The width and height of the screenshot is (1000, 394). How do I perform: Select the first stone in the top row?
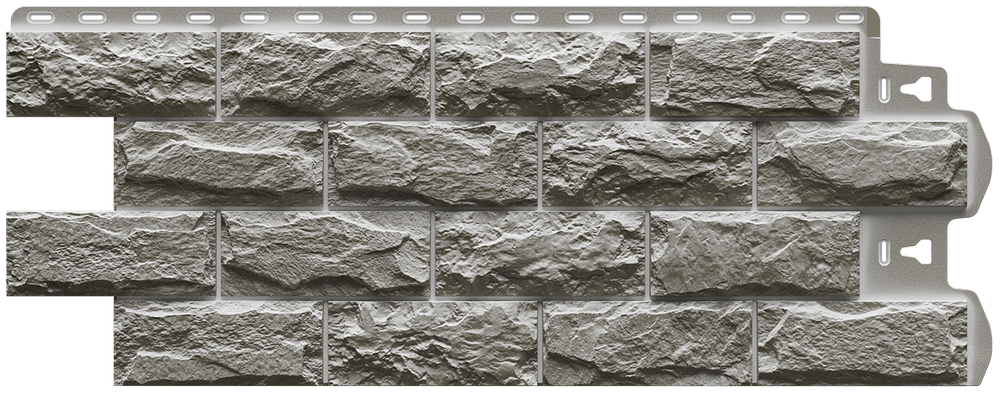[111, 74]
